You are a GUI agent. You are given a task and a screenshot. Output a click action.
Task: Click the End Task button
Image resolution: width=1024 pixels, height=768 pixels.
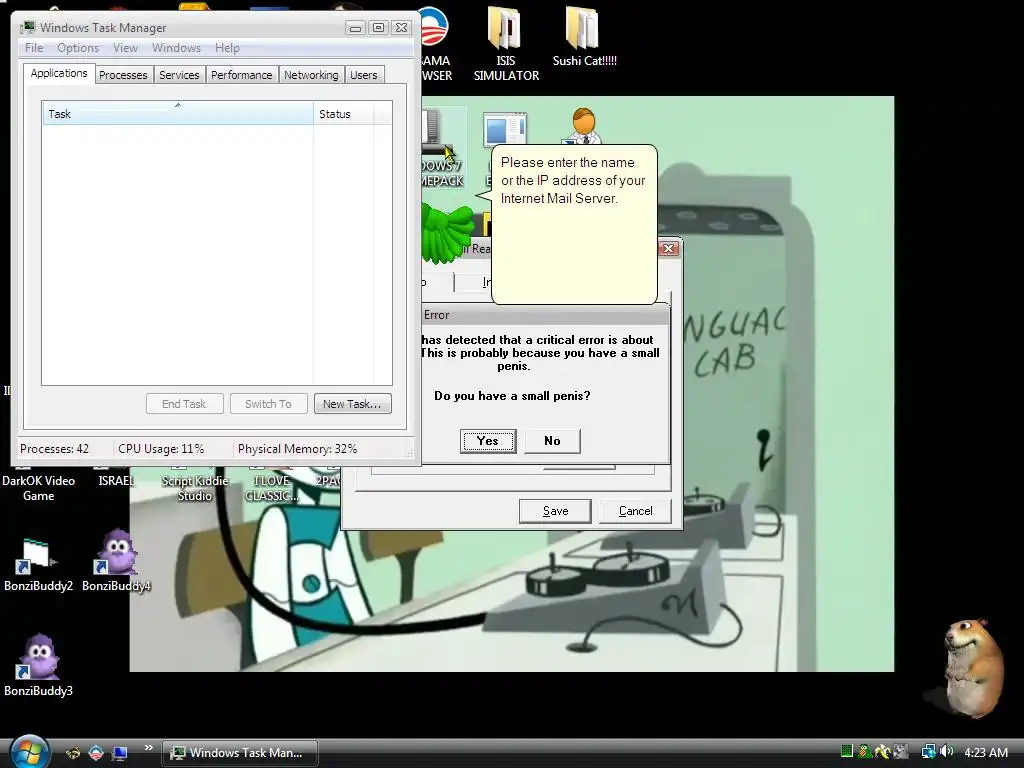(x=184, y=404)
